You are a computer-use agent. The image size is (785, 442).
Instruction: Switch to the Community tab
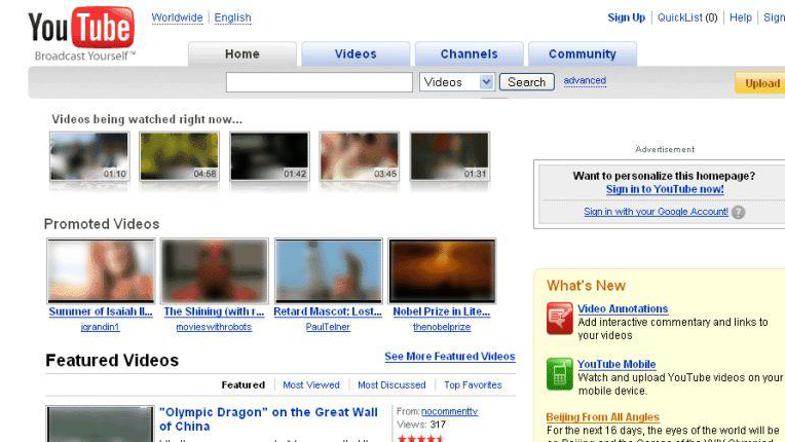tap(582, 54)
